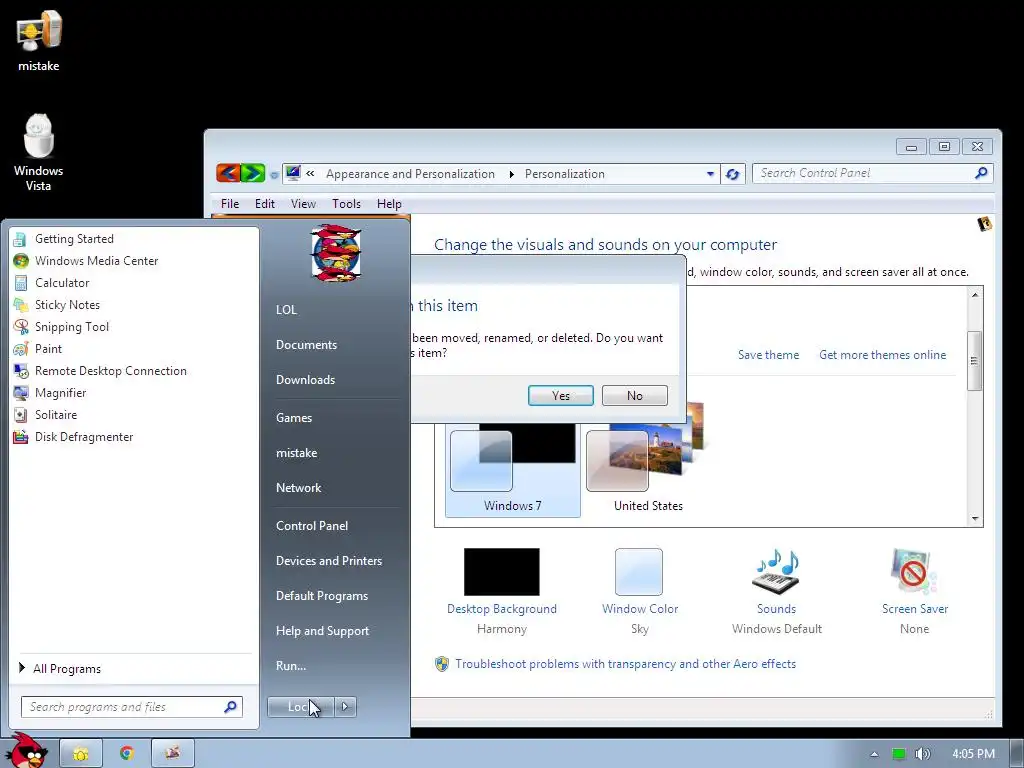
Task: Click the green Forward arrow button
Action: click(253, 173)
